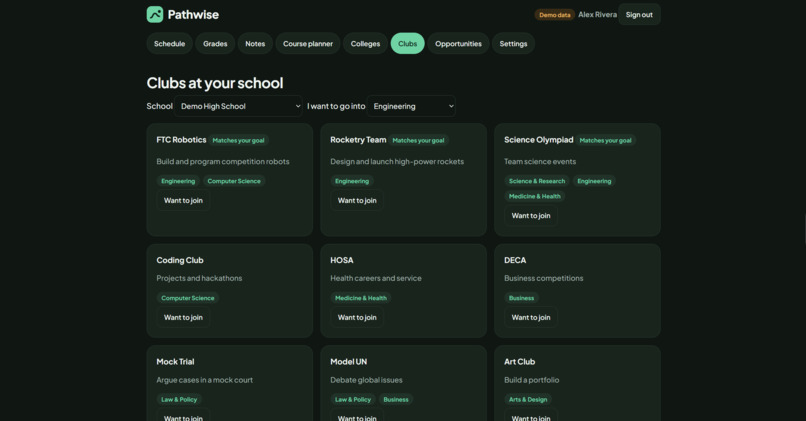
Task: Click 'Debate global issues' description
Action: pos(366,380)
